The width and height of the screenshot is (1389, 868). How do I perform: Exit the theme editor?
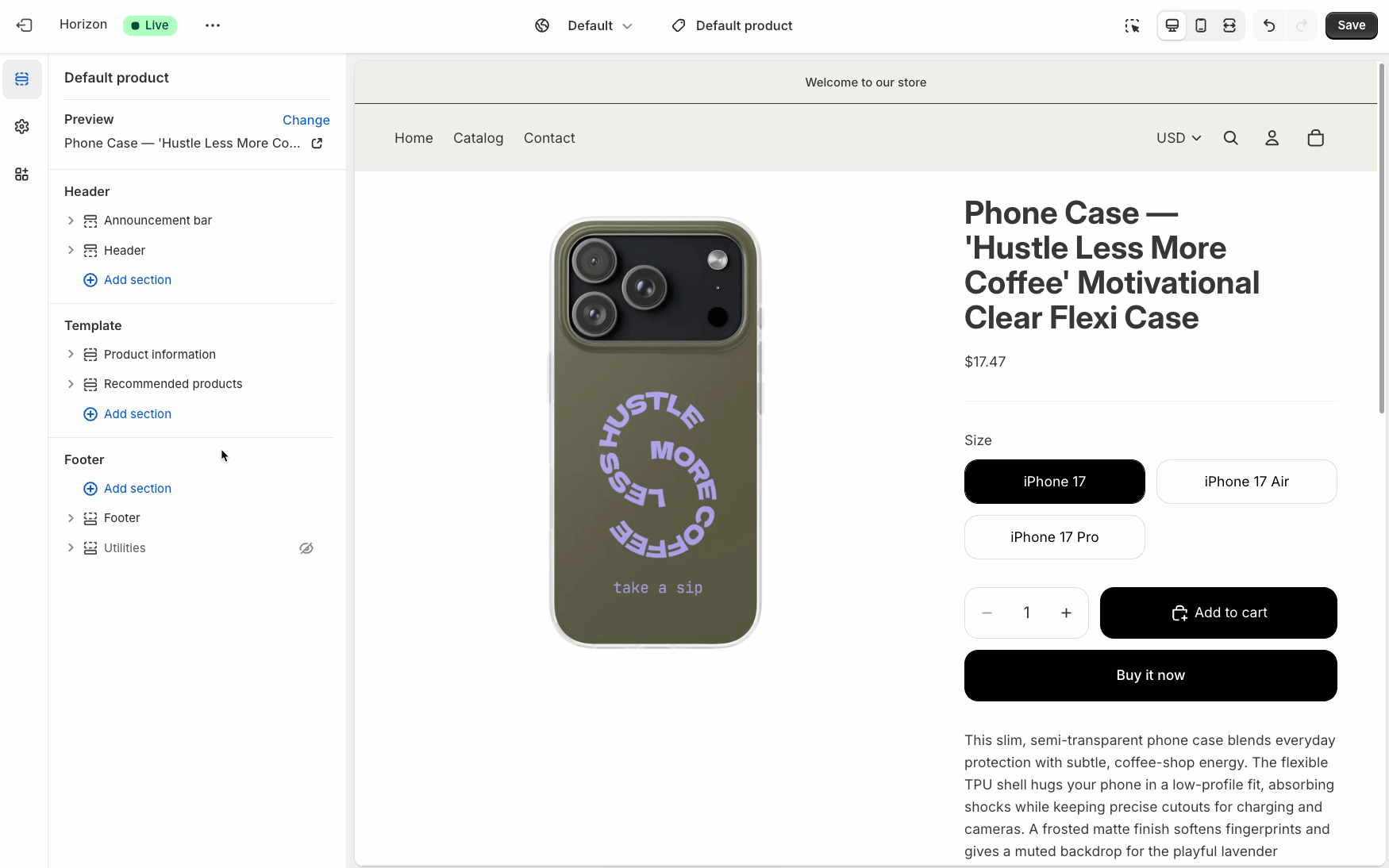click(x=25, y=25)
